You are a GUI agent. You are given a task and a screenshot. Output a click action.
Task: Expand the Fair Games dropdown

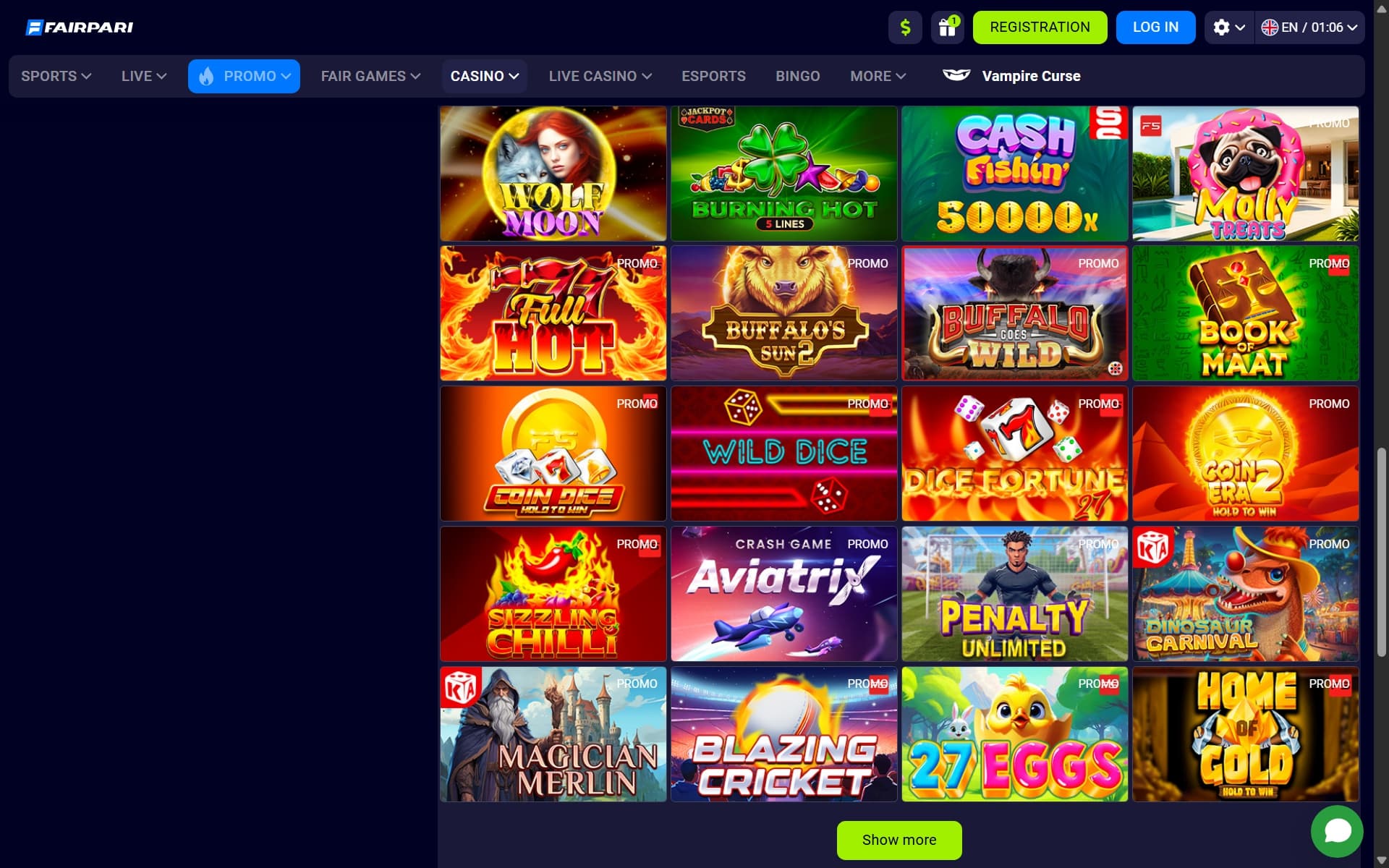pyautogui.click(x=370, y=76)
